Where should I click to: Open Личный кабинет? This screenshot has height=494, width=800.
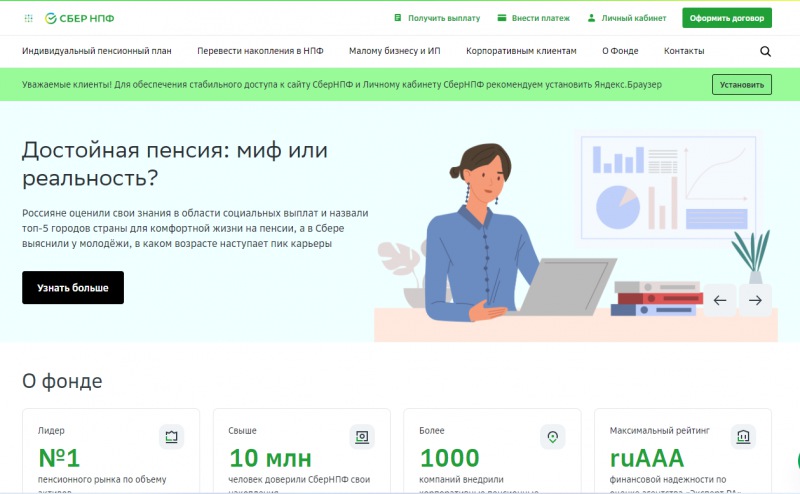tap(626, 18)
